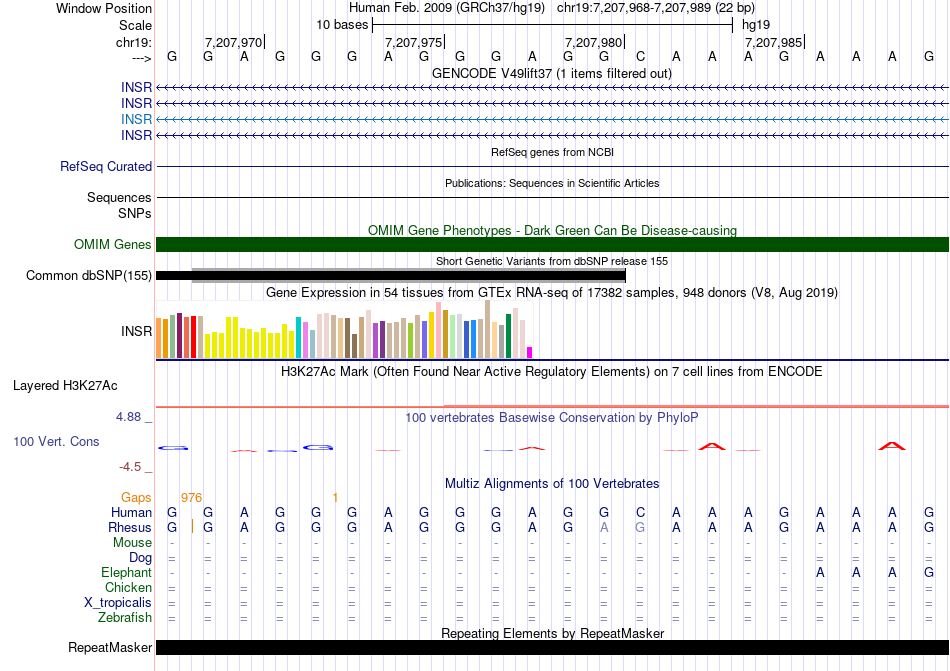Click the 10 bases scale bar

coord(552,24)
